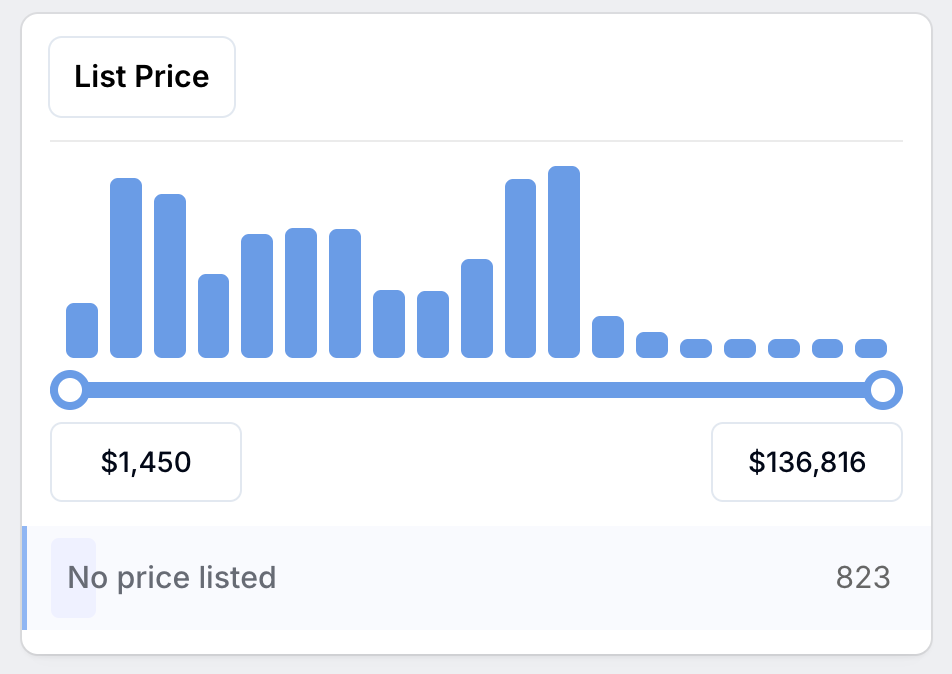Viewport: 952px width, 674px height.
Task: Select the No price listed row
Action: click(x=477, y=577)
